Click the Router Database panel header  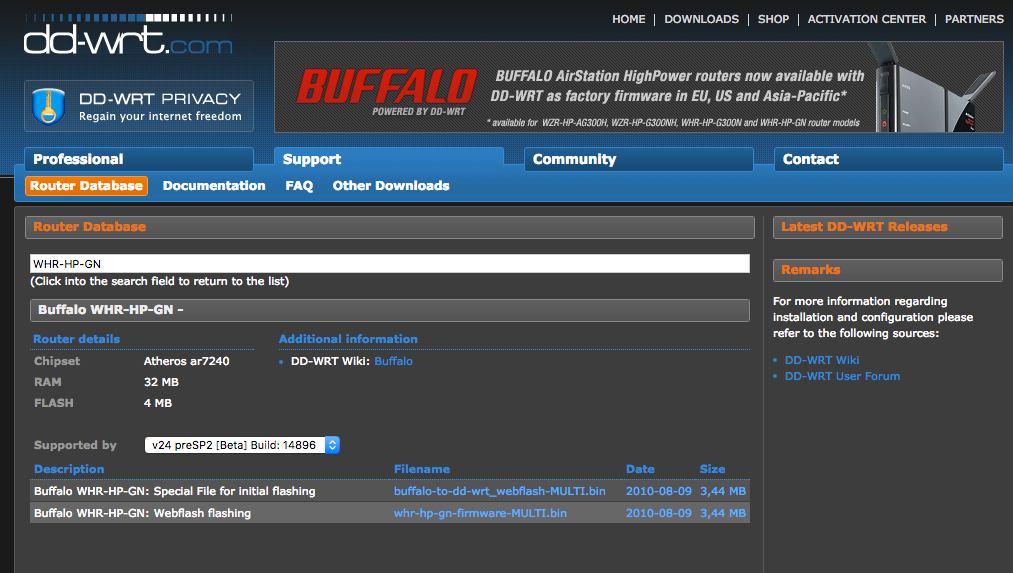(390, 227)
